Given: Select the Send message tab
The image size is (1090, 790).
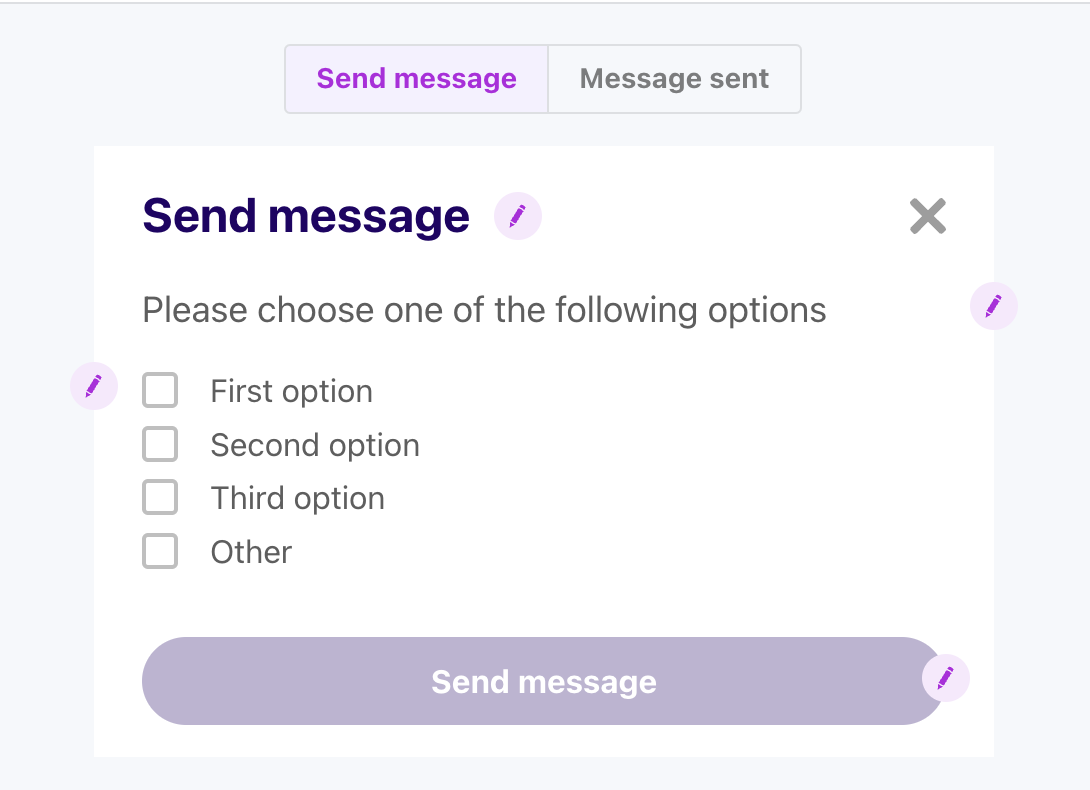Looking at the screenshot, I should point(417,79).
